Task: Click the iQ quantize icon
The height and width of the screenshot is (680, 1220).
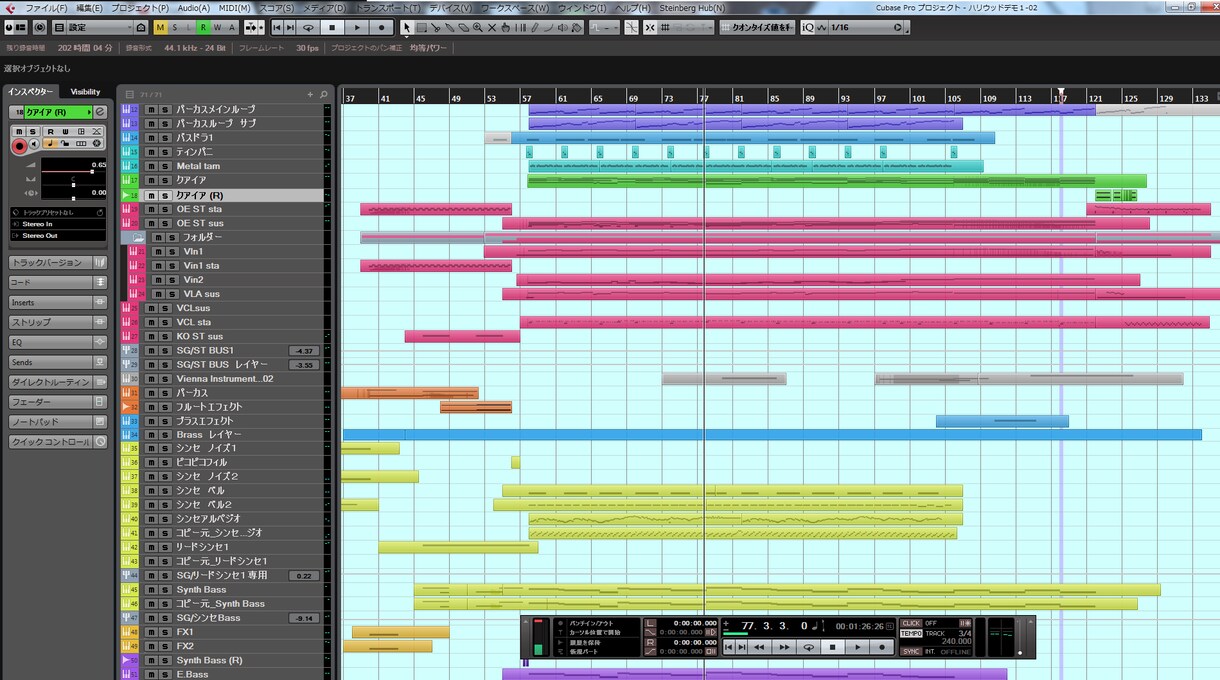Action: coord(807,27)
